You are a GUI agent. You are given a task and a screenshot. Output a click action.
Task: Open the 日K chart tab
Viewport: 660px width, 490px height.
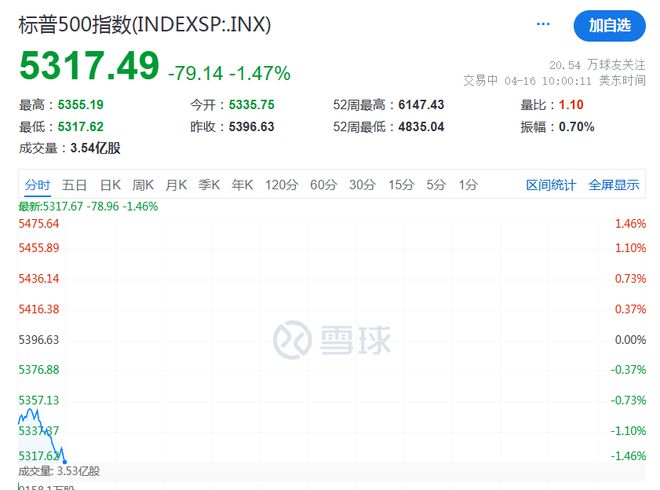(110, 185)
